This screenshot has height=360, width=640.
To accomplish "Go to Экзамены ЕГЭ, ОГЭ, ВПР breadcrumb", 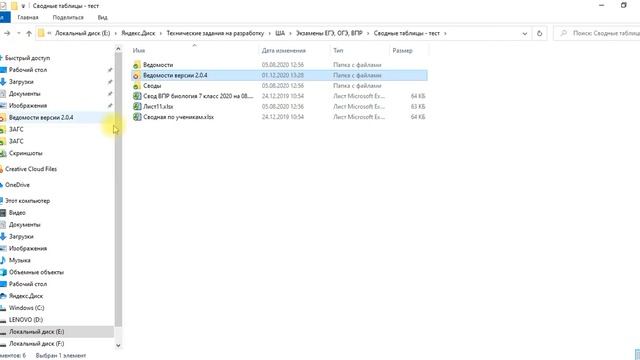I will click(x=329, y=33).
